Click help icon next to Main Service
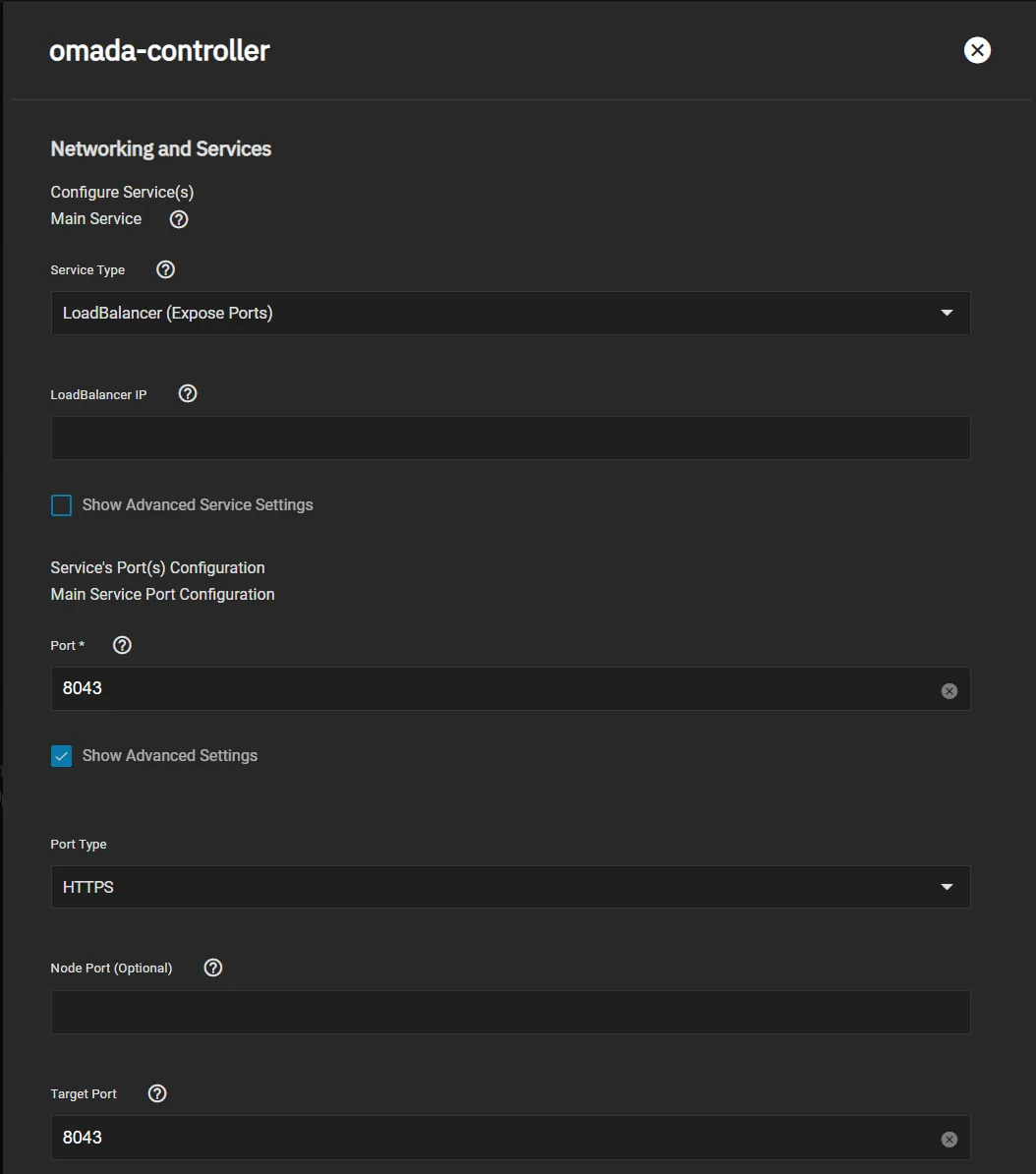Screen dimensions: 1036x1174 coord(179,219)
